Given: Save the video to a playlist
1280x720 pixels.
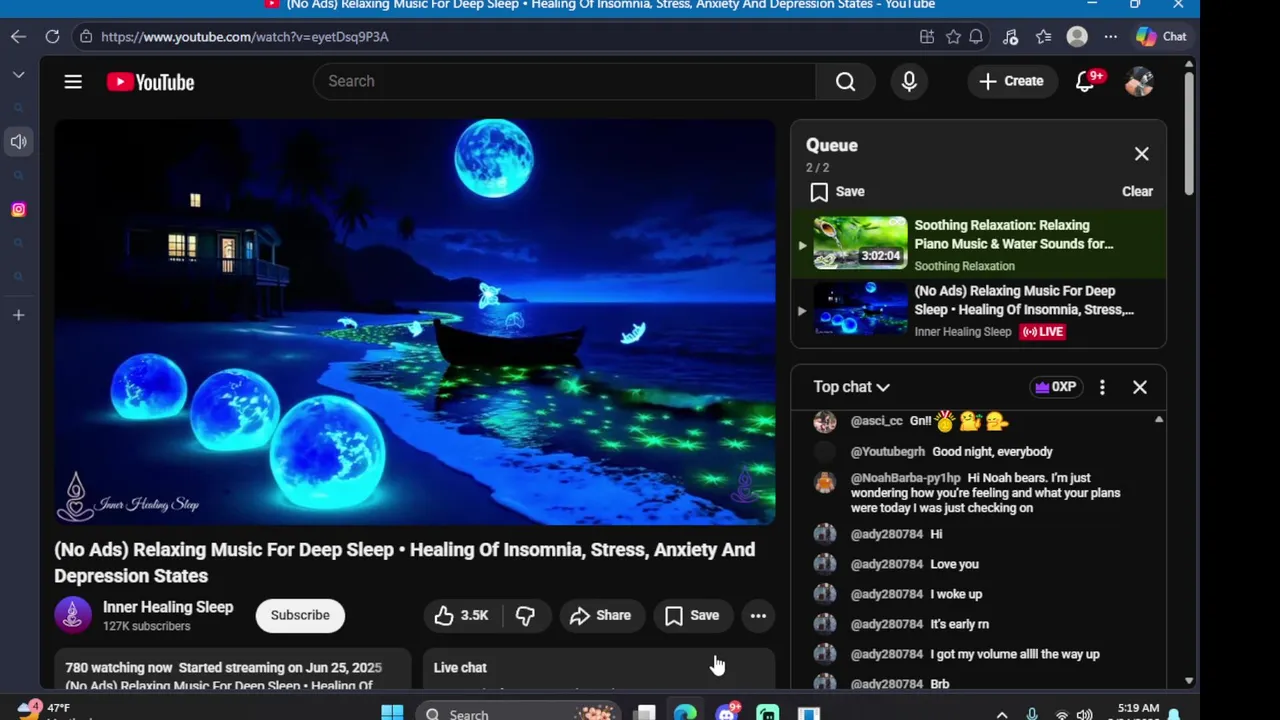Looking at the screenshot, I should tap(693, 616).
